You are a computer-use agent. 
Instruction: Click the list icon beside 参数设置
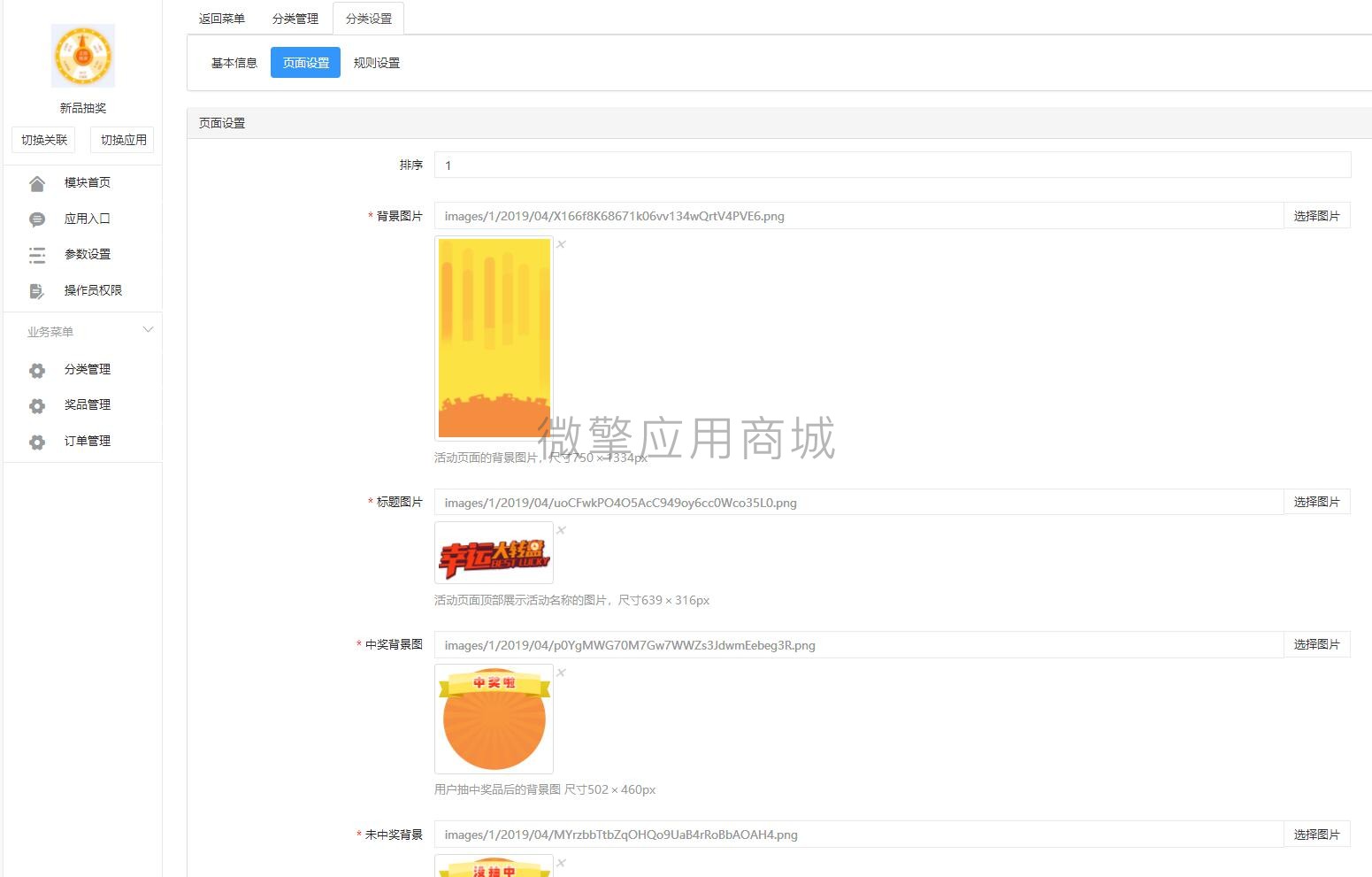point(37,255)
